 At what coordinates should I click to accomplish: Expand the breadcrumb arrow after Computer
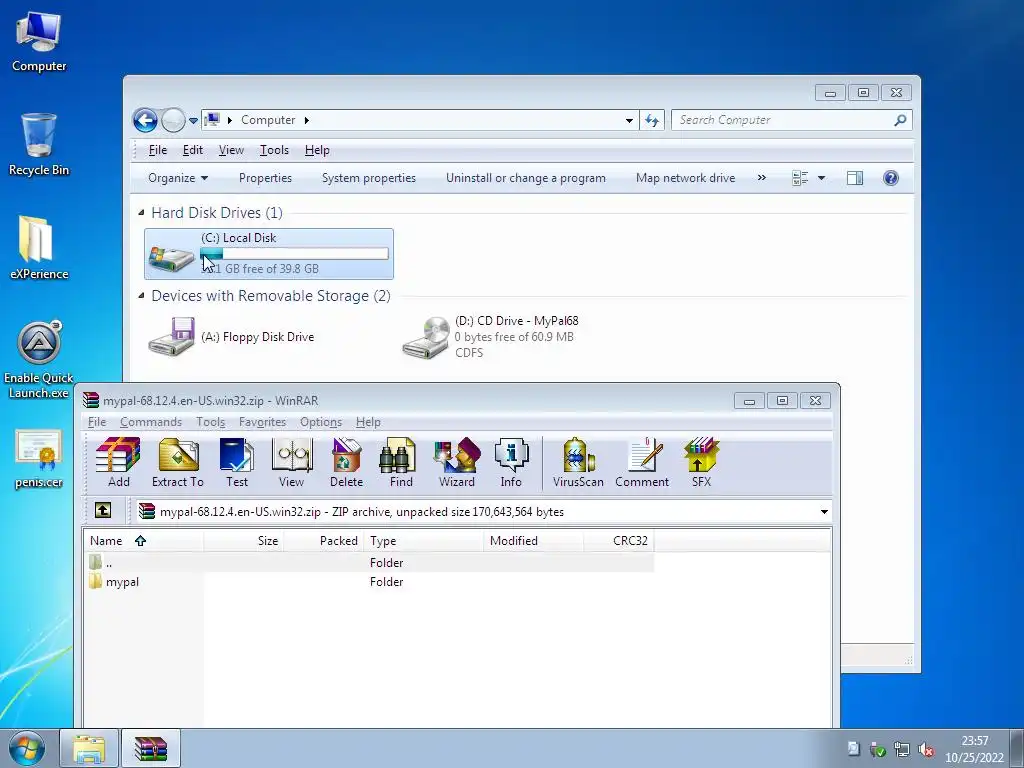coord(307,120)
